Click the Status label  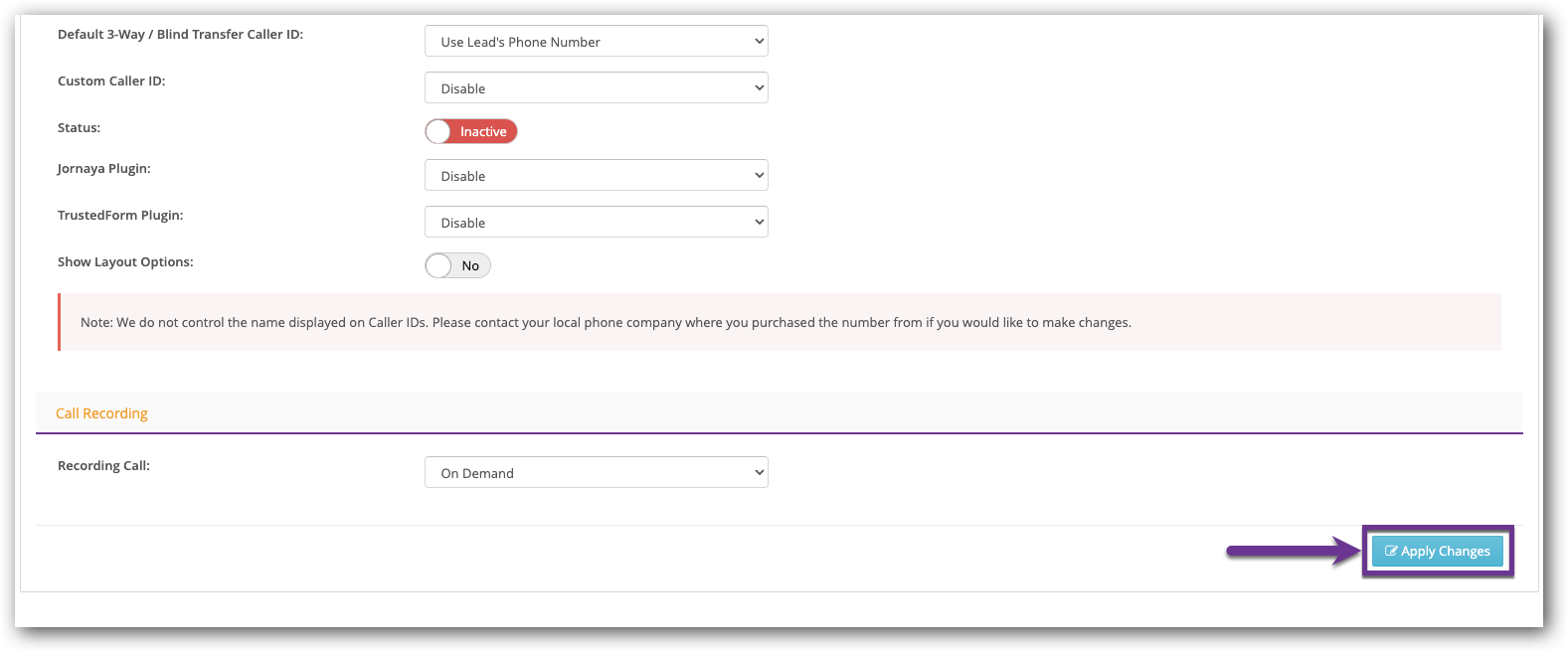click(x=79, y=128)
